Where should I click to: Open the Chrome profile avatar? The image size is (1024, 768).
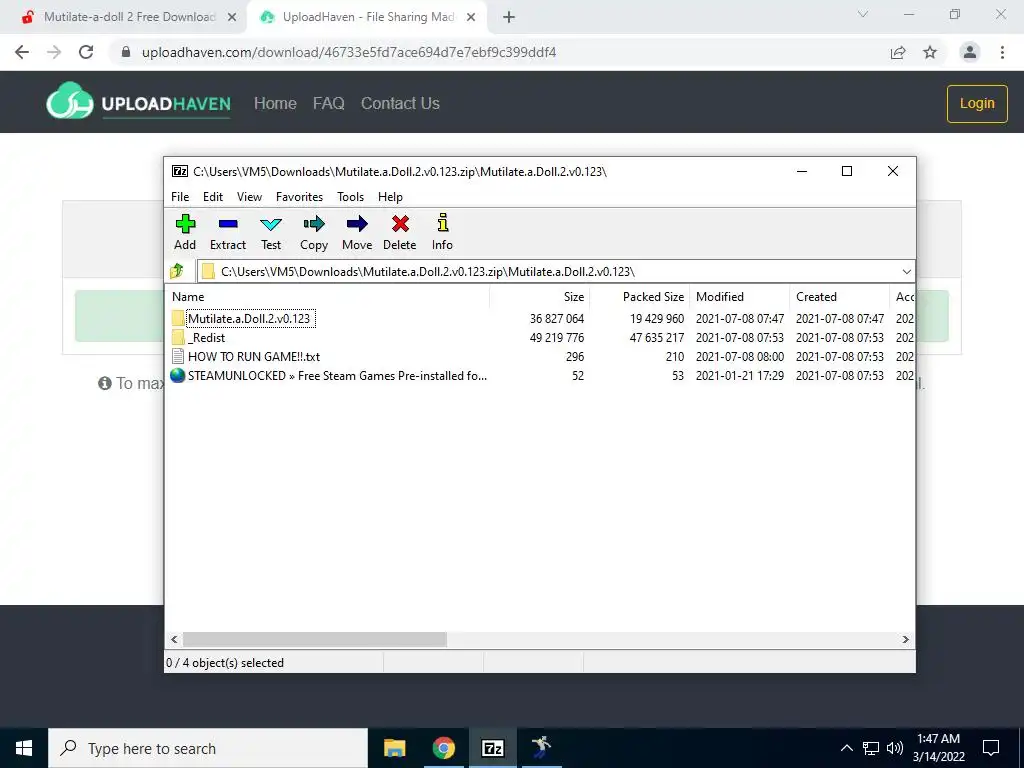pos(970,52)
